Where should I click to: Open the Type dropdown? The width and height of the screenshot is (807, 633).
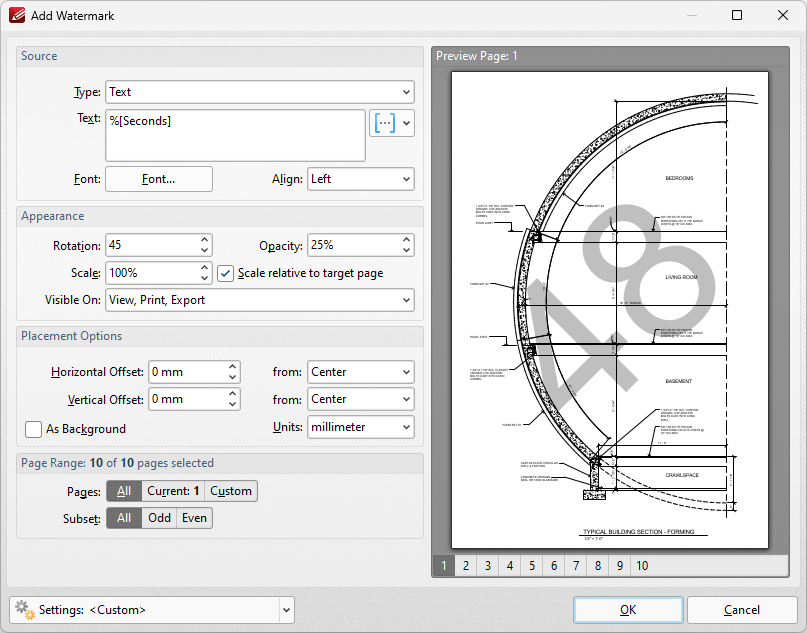[x=260, y=92]
